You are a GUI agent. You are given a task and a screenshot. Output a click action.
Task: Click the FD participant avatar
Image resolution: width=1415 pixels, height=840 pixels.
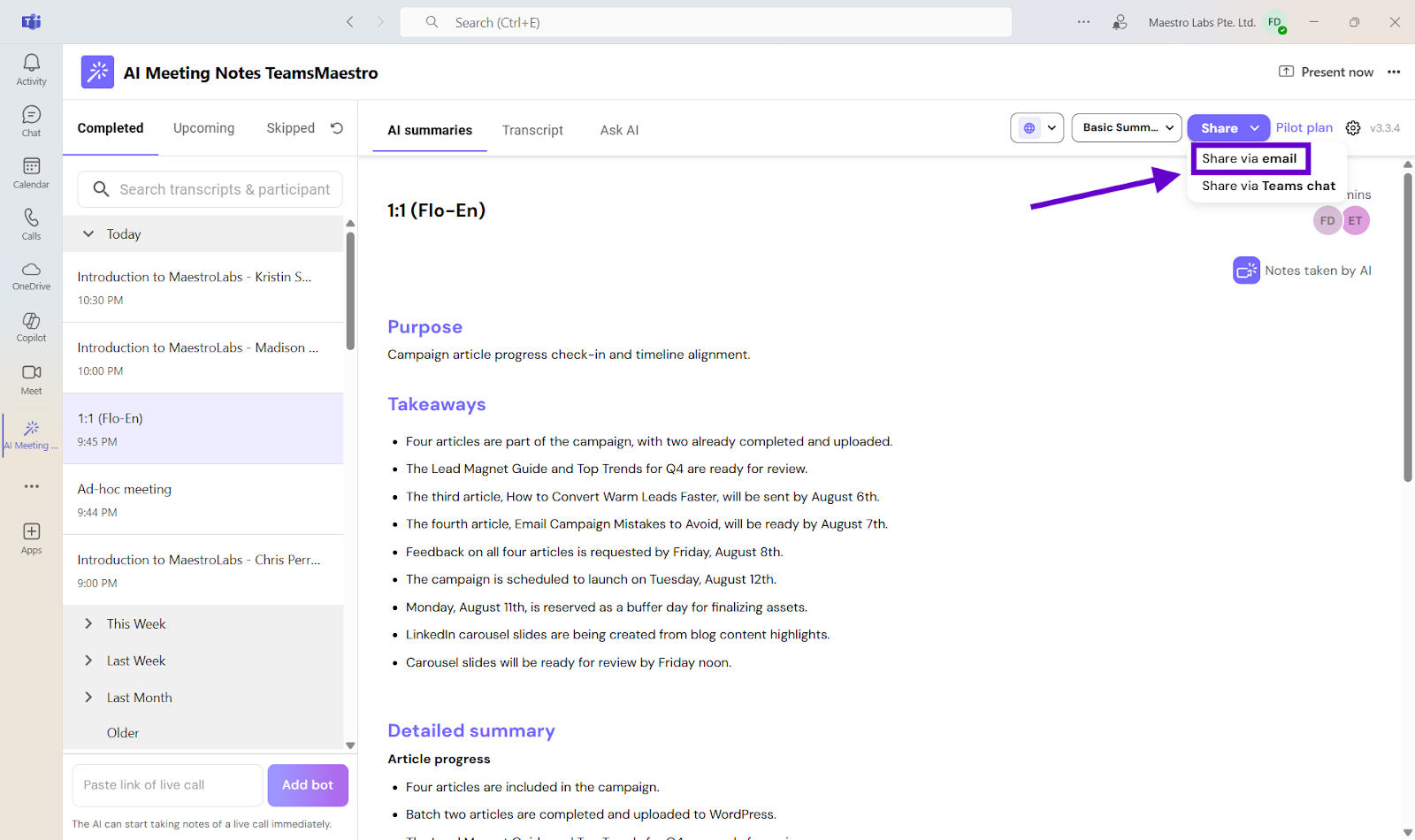pyautogui.click(x=1327, y=221)
